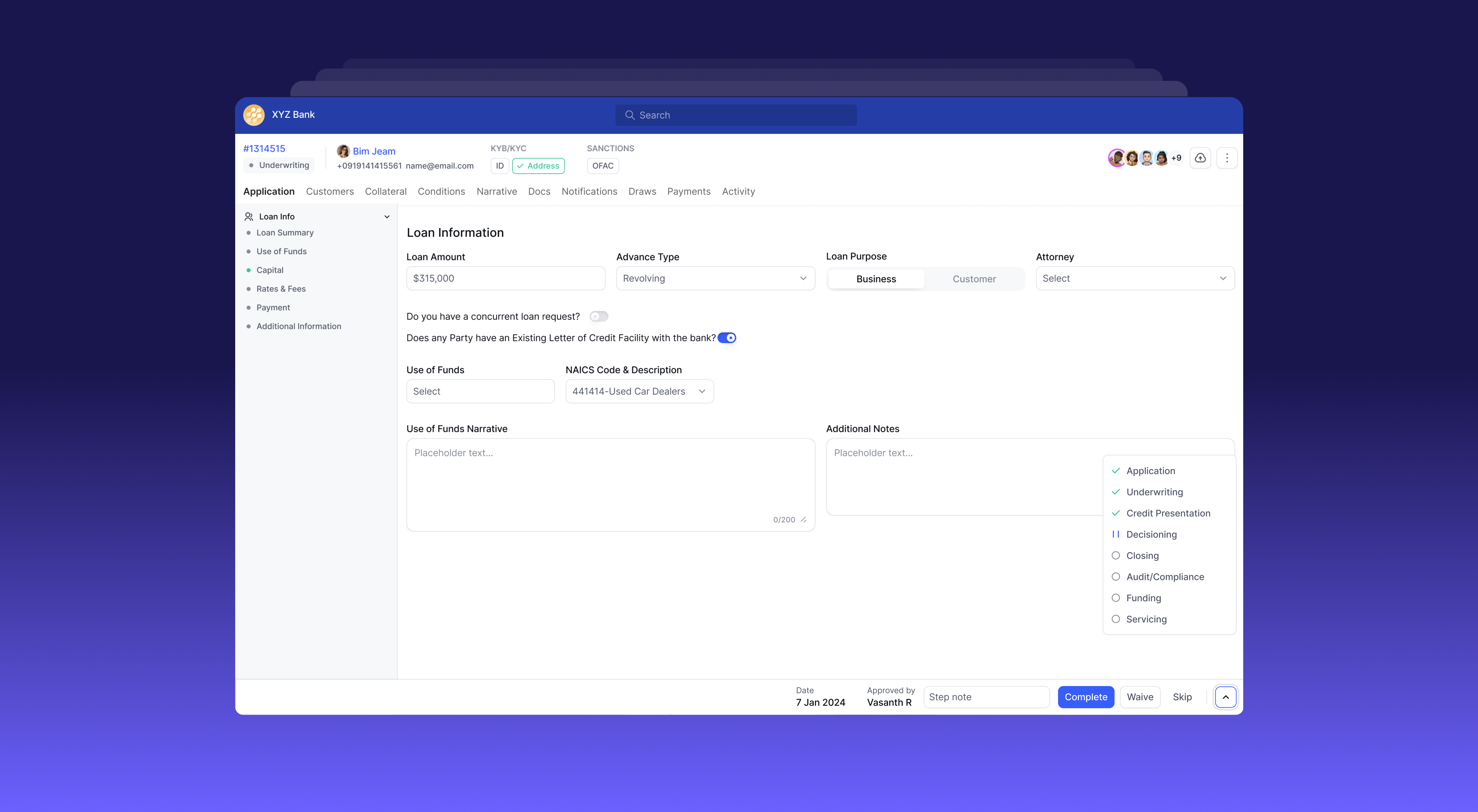Open the NAICS Code 441414-Used Car Dealers dropdown
Viewport: 1478px width, 812px height.
tap(640, 392)
